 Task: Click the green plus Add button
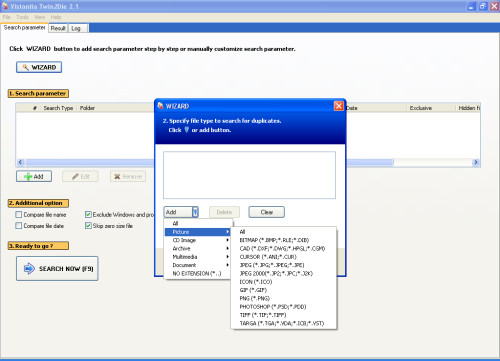pos(34,176)
